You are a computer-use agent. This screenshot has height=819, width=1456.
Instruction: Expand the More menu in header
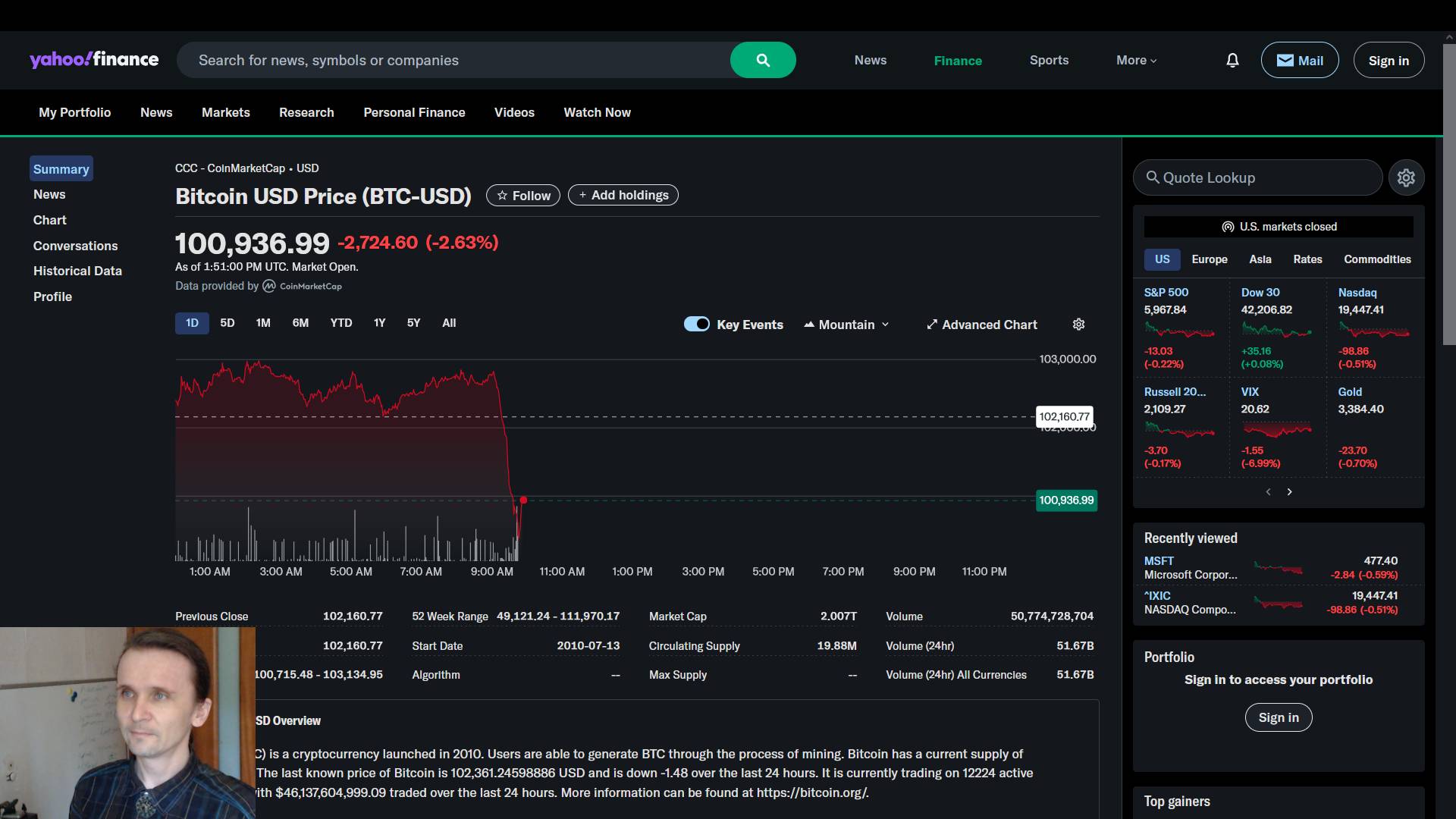coord(1136,60)
